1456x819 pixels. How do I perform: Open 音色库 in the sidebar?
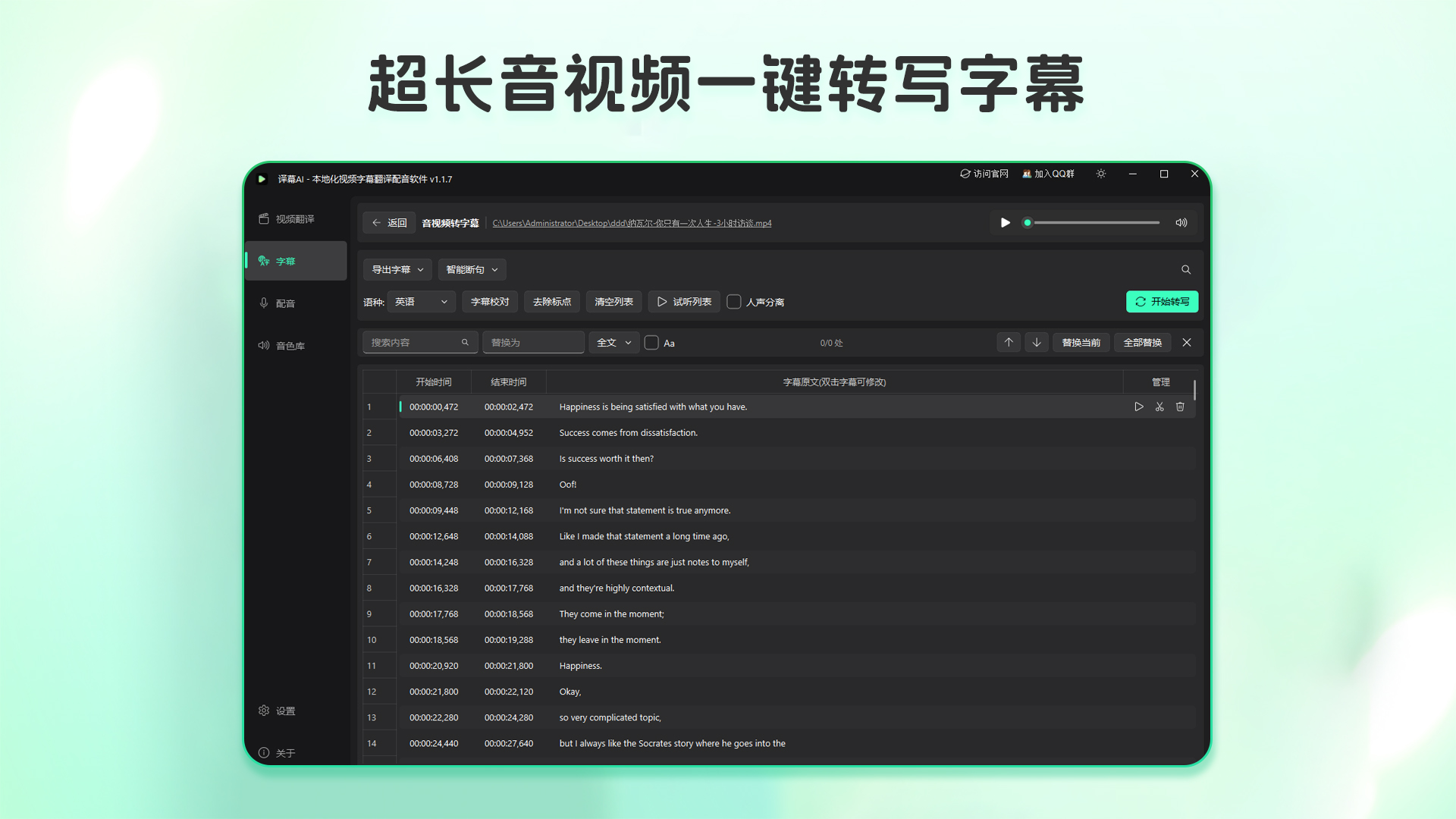pyautogui.click(x=296, y=346)
